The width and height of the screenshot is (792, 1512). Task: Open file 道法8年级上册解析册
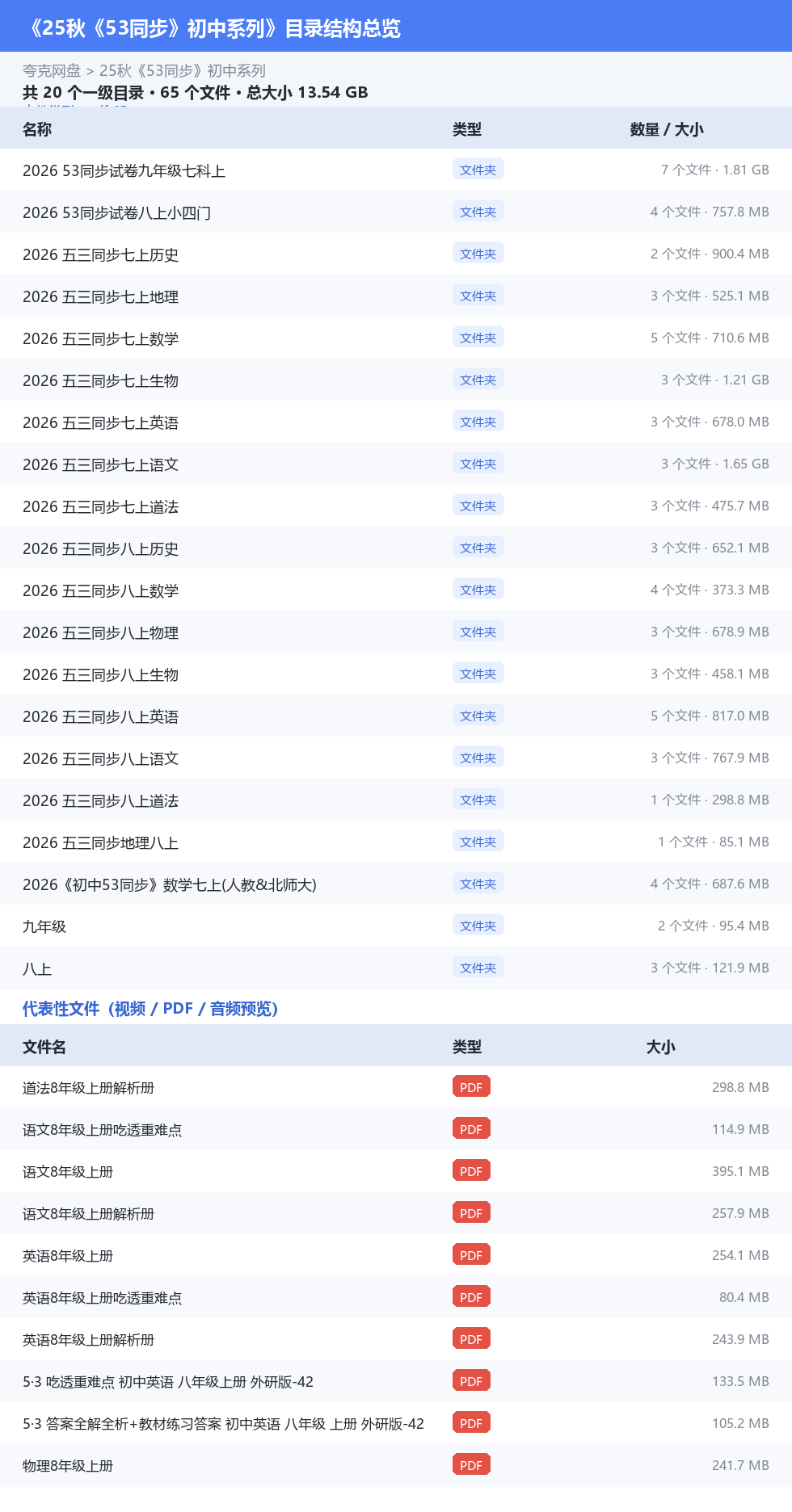88,1088
